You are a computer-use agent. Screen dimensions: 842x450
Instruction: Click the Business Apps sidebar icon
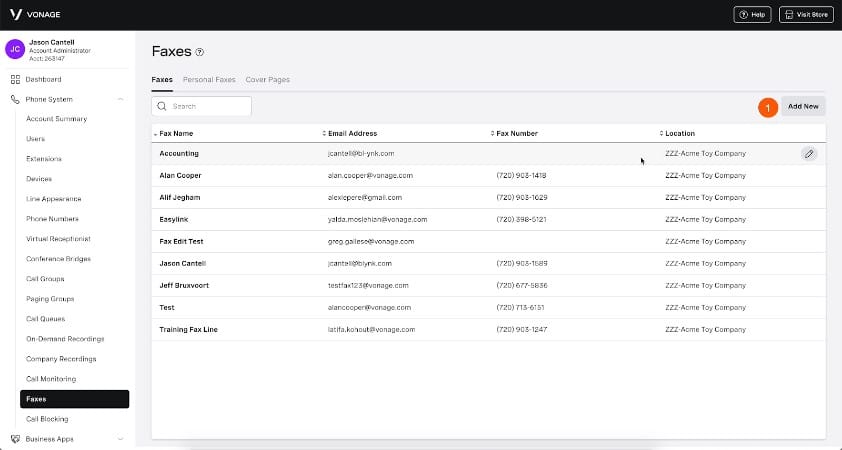point(15,439)
